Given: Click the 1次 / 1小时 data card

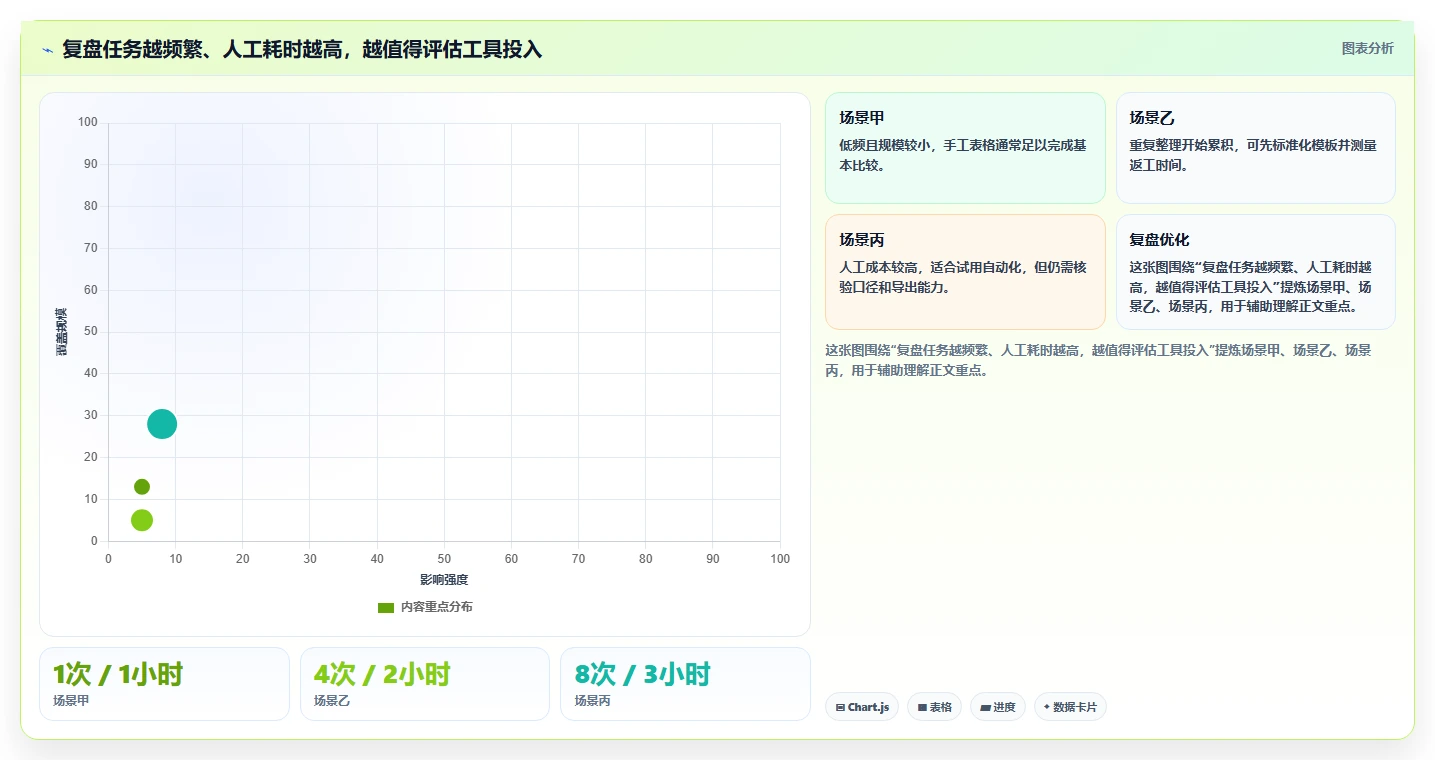Looking at the screenshot, I should point(164,684).
